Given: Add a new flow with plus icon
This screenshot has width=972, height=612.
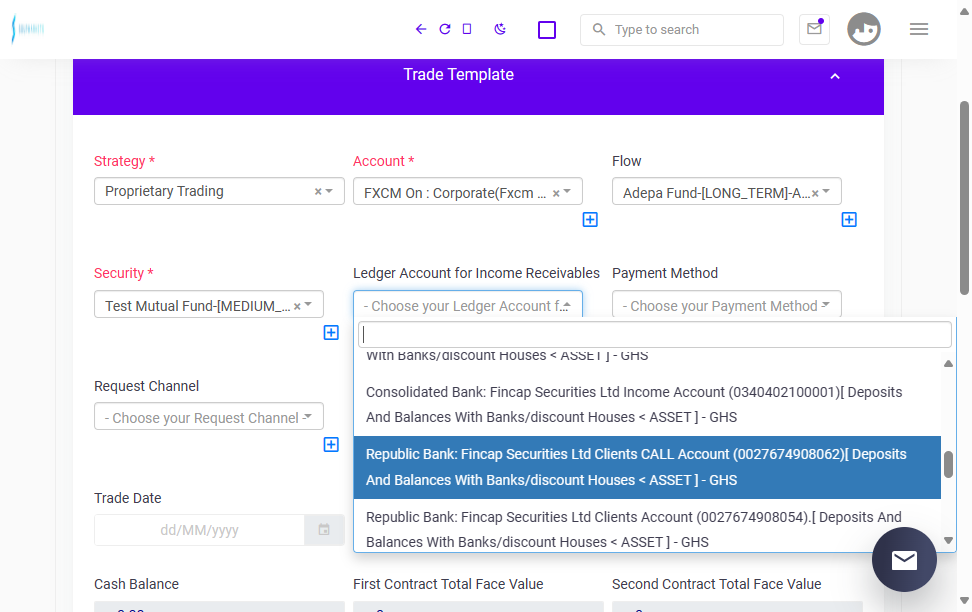Looking at the screenshot, I should 849,220.
